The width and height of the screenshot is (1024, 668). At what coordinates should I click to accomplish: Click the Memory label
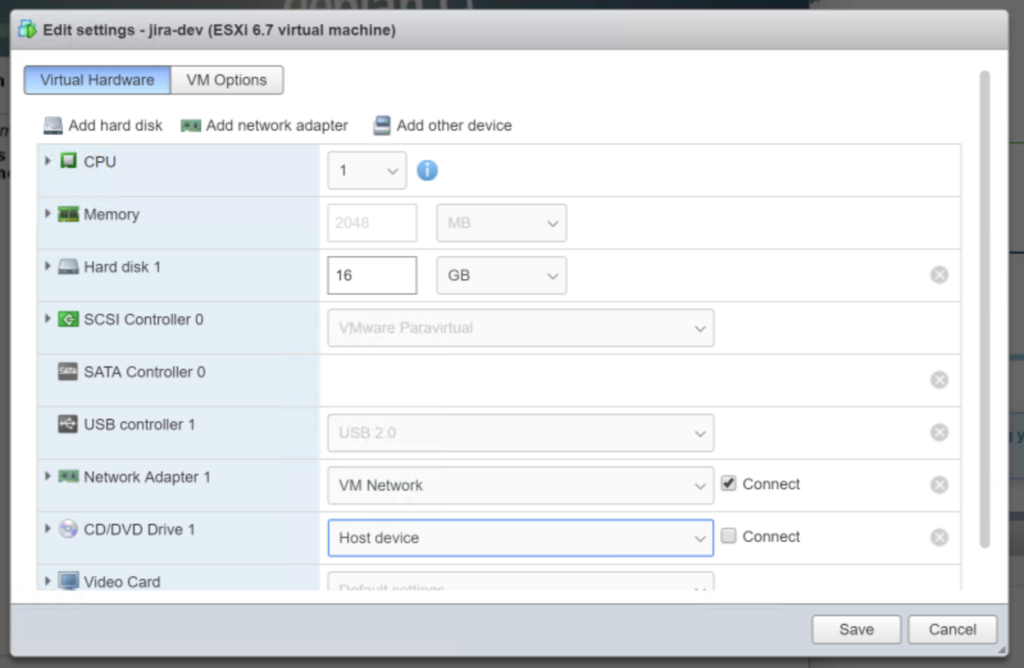coord(112,215)
